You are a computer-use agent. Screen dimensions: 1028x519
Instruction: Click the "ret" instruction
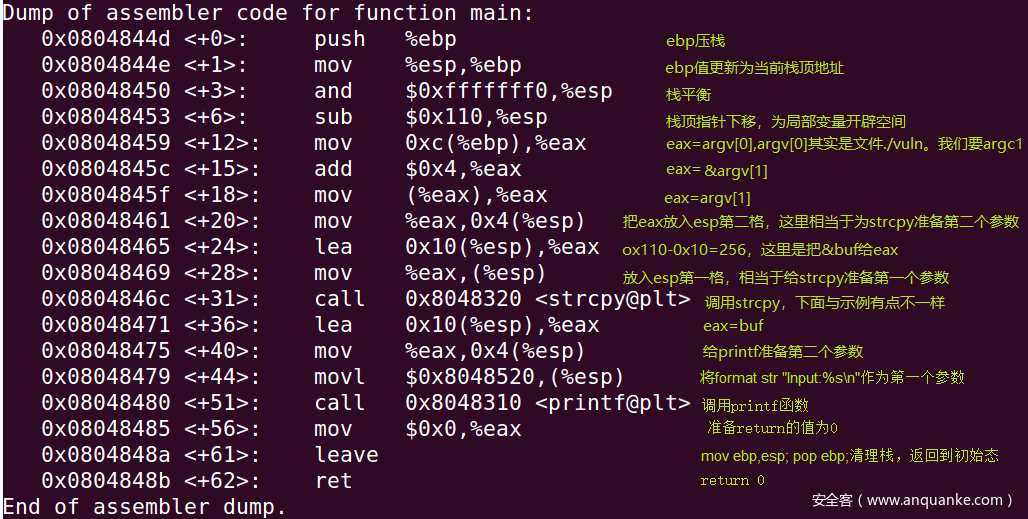click(333, 481)
